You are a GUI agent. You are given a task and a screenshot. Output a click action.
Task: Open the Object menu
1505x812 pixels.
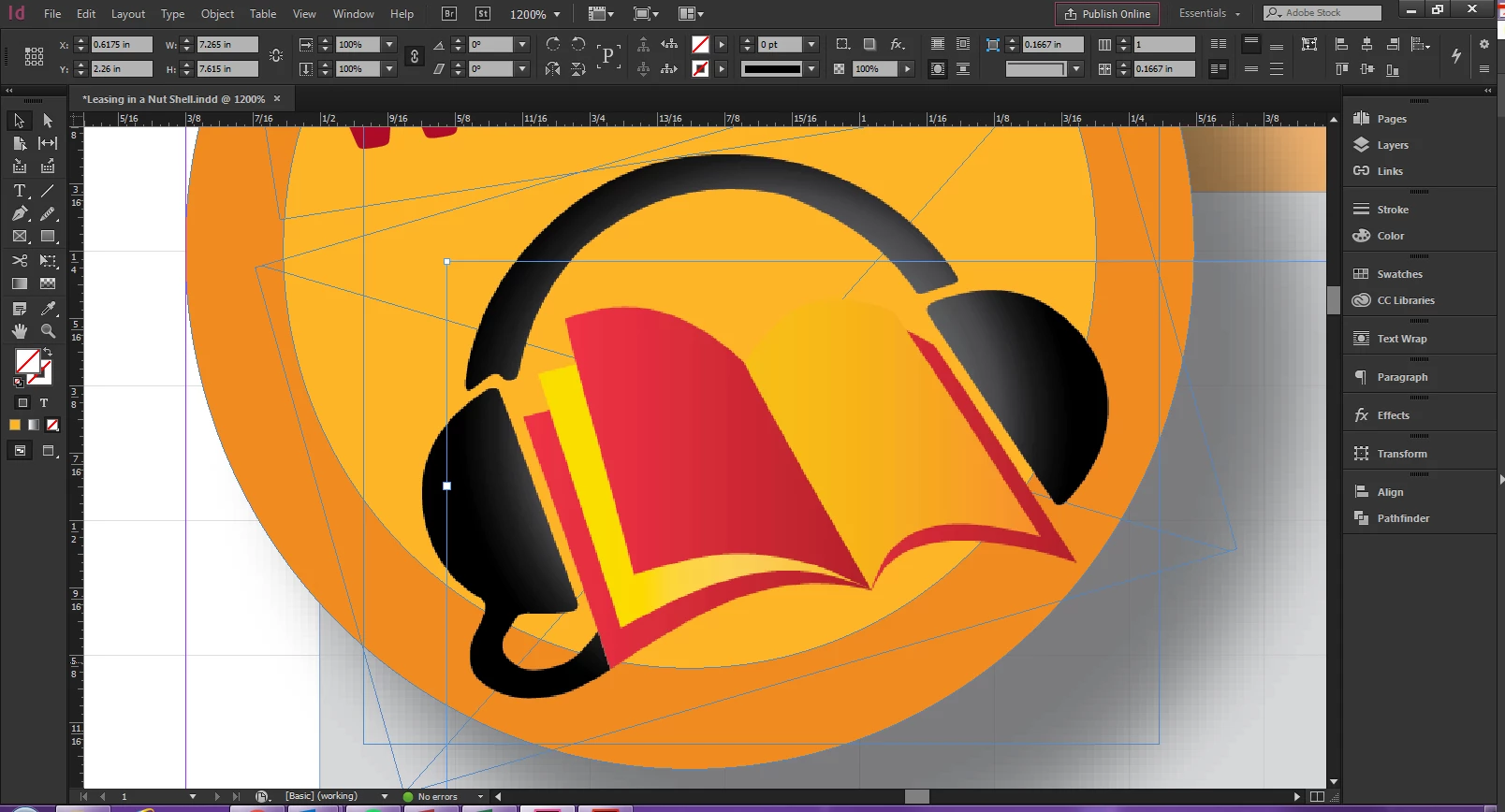point(217,14)
